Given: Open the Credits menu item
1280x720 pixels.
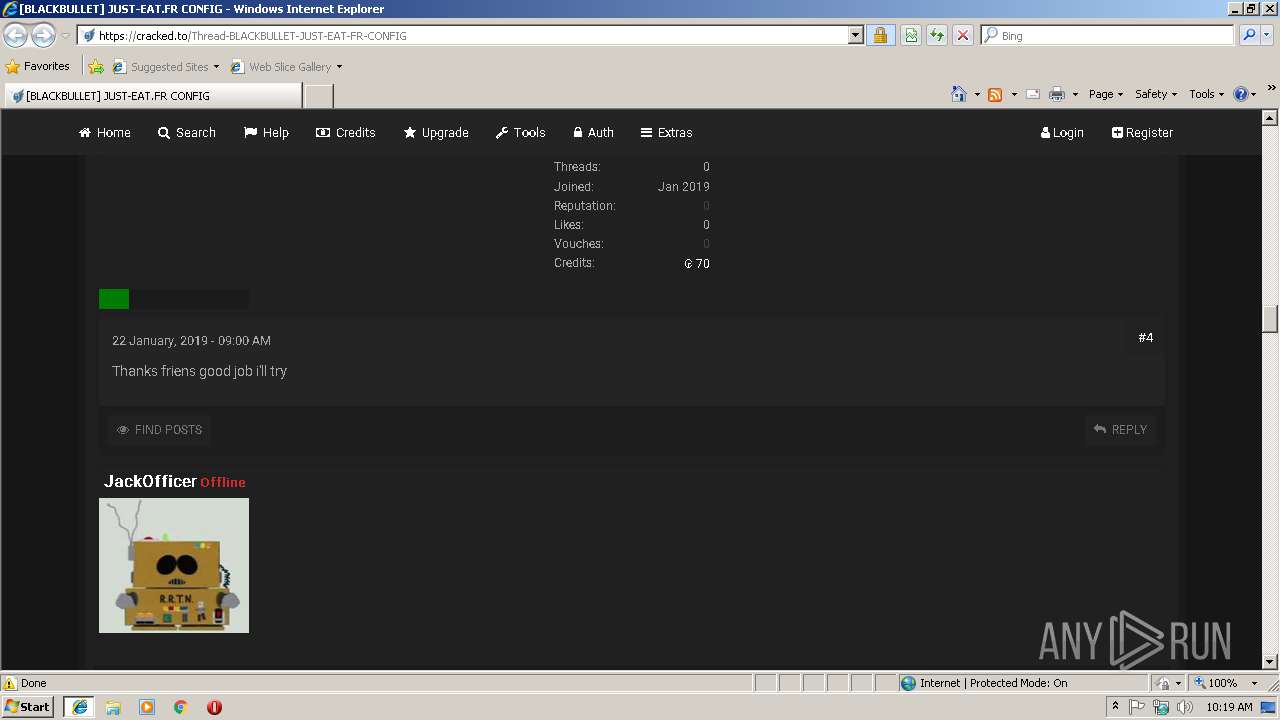Looking at the screenshot, I should [x=346, y=132].
